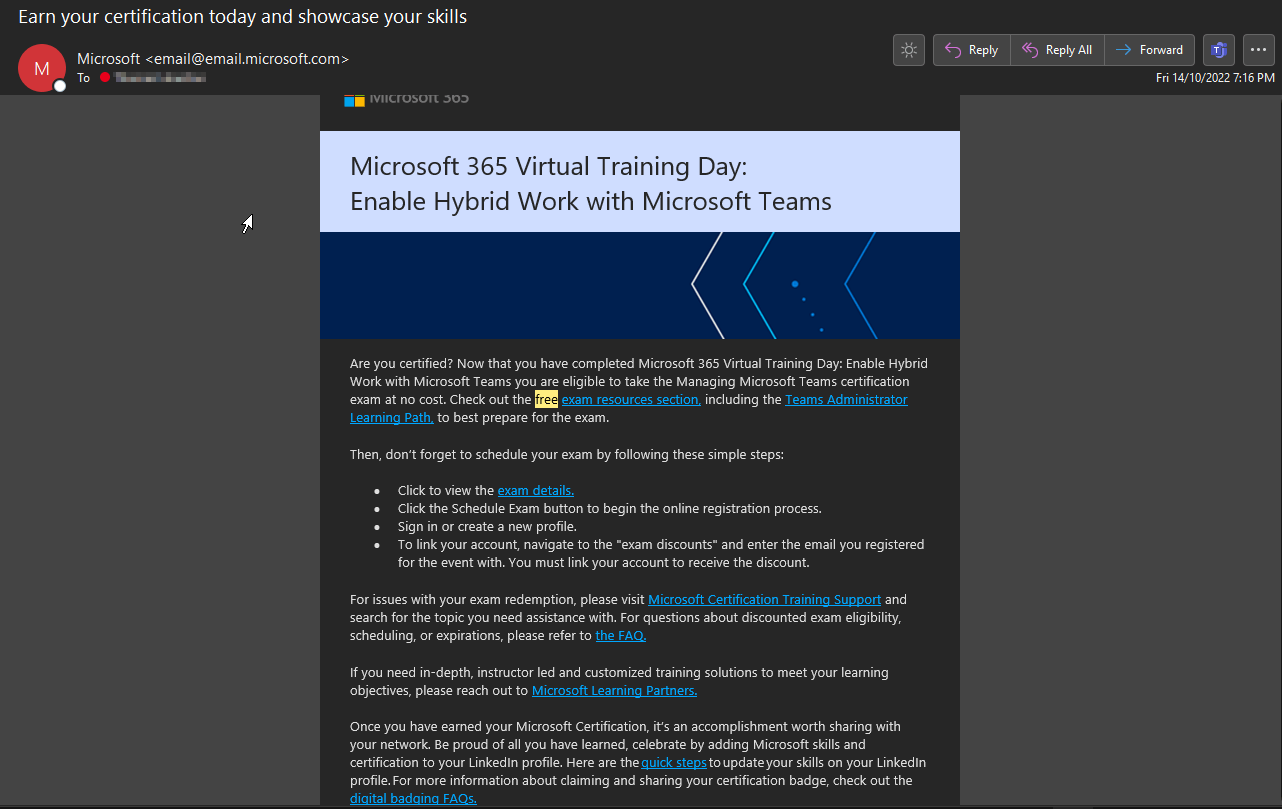Forward this email
The image size is (1282, 809).
tap(1149, 50)
